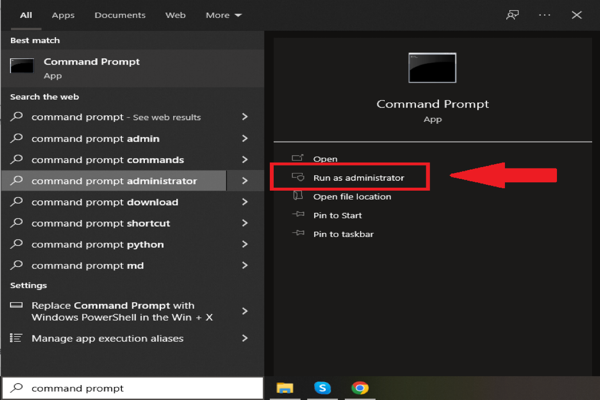The image size is (600, 400).
Task: Click the list icon for execution aliases
Action: pyautogui.click(x=16, y=338)
